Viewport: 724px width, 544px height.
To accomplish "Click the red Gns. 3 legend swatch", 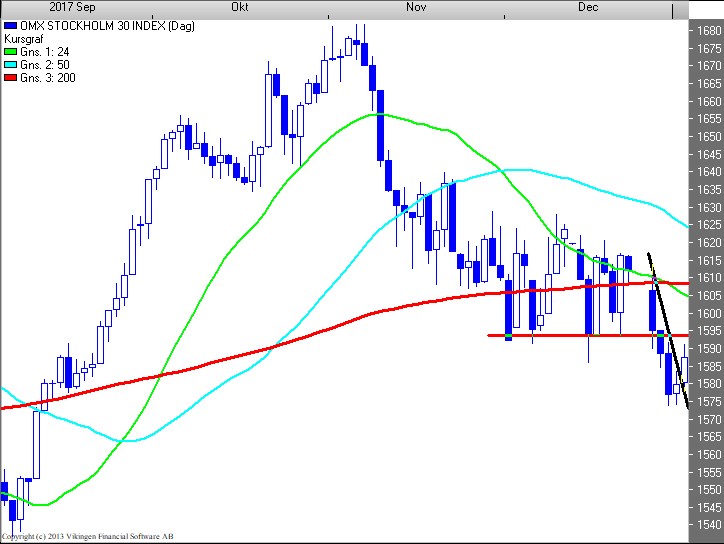I will [10, 77].
